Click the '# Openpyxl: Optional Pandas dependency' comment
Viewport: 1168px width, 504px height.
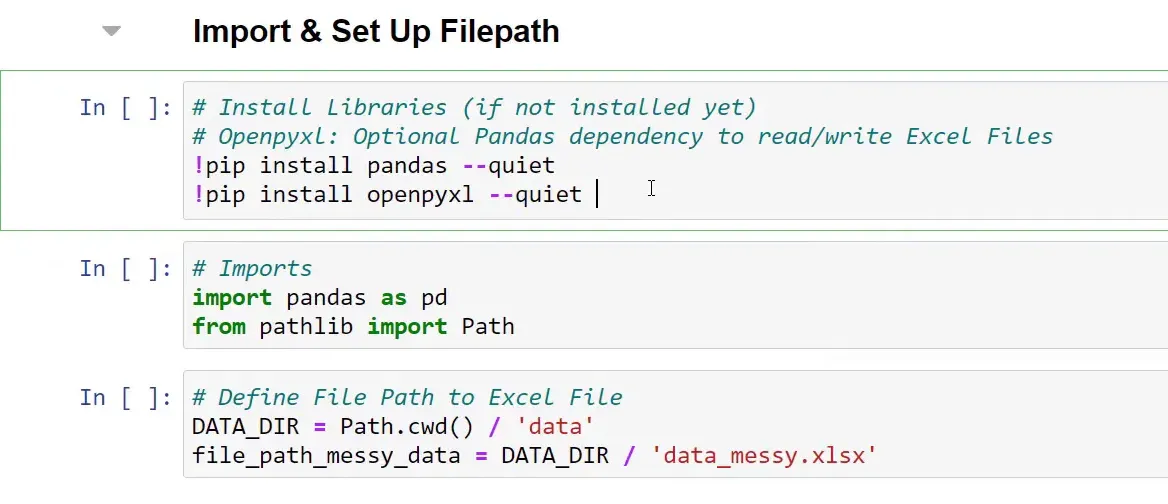[622, 136]
